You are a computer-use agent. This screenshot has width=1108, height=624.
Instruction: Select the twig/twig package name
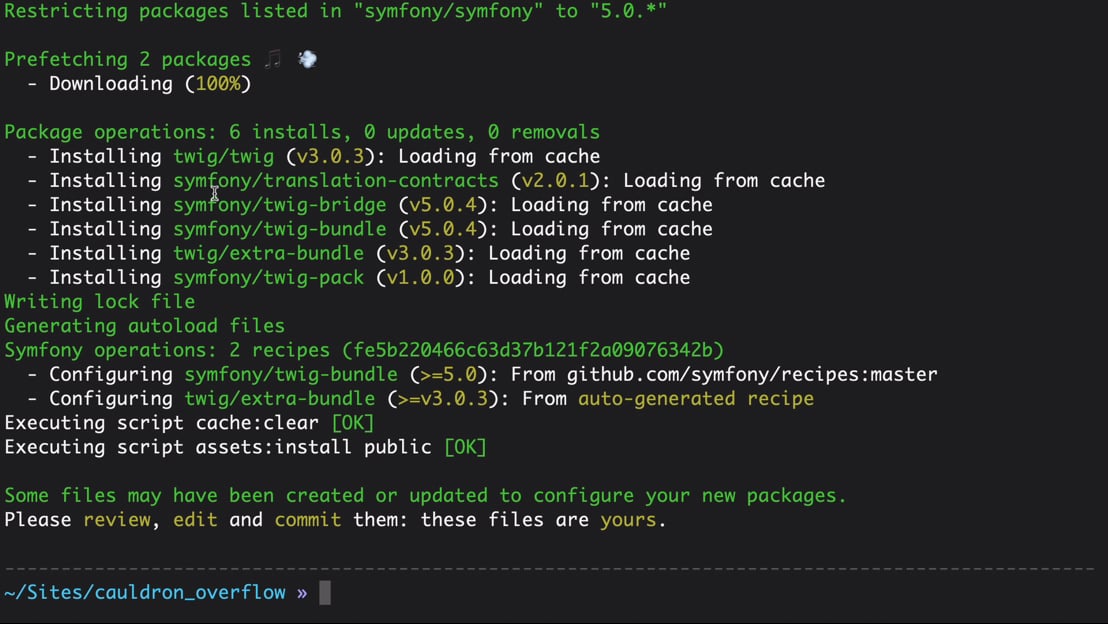click(x=223, y=157)
